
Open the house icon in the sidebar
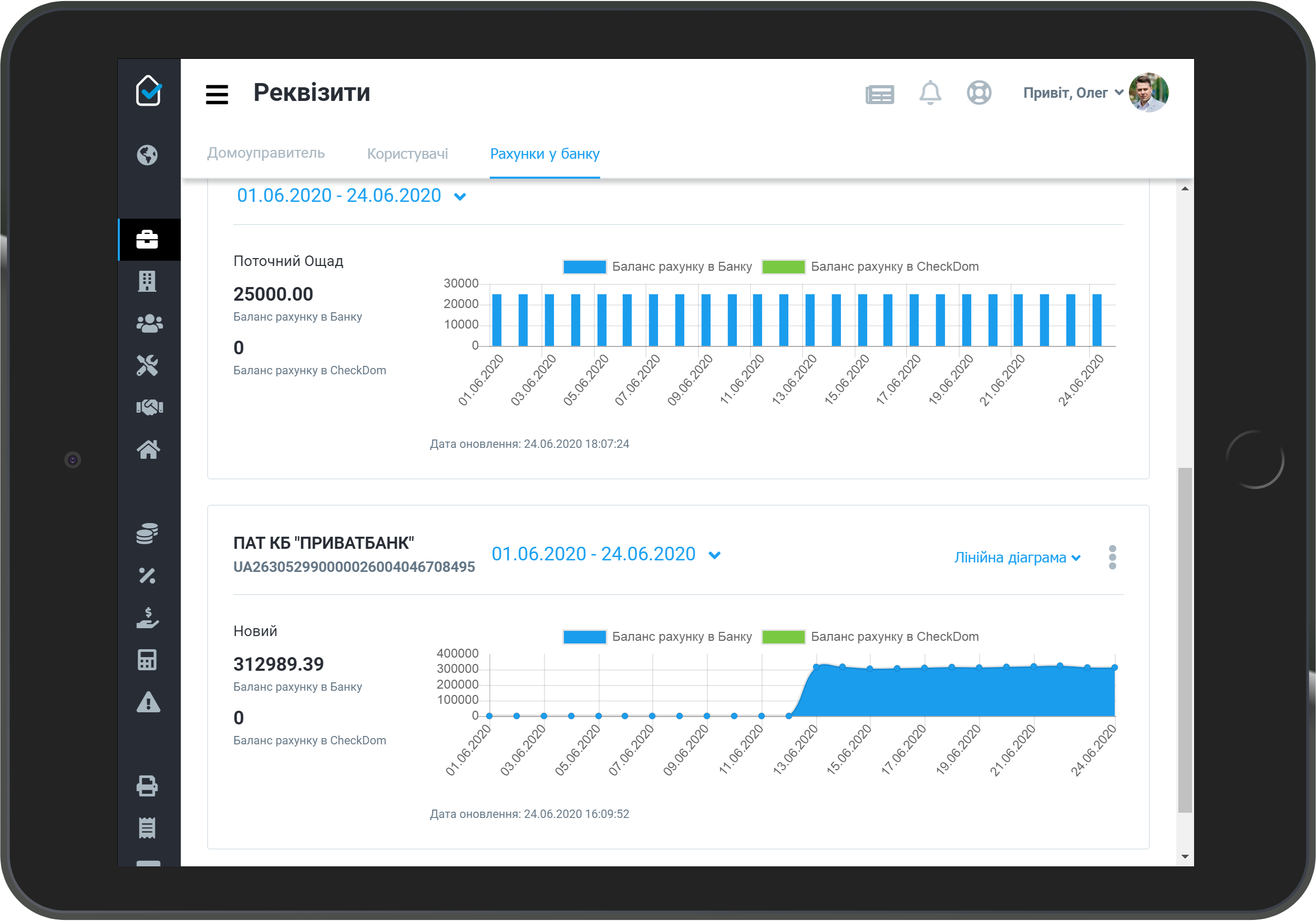coord(148,449)
